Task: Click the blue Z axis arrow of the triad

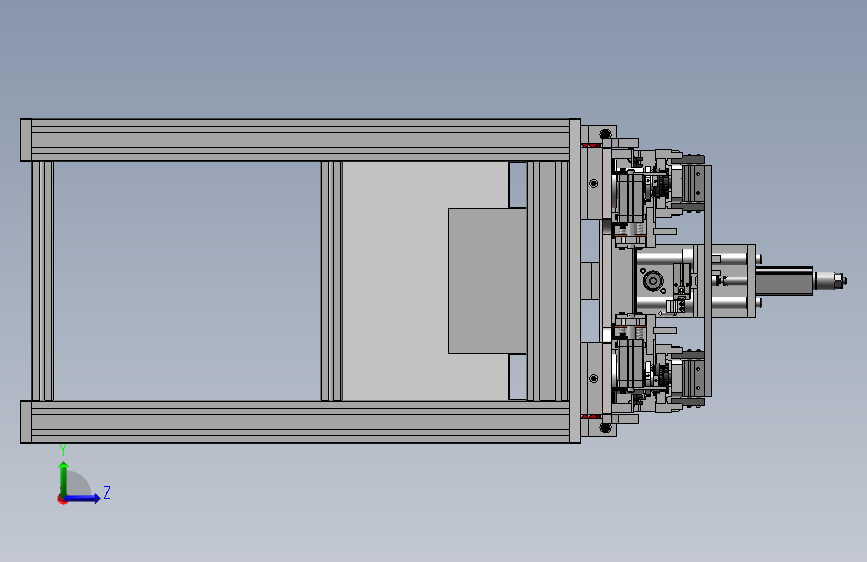Action: pyautogui.click(x=83, y=498)
